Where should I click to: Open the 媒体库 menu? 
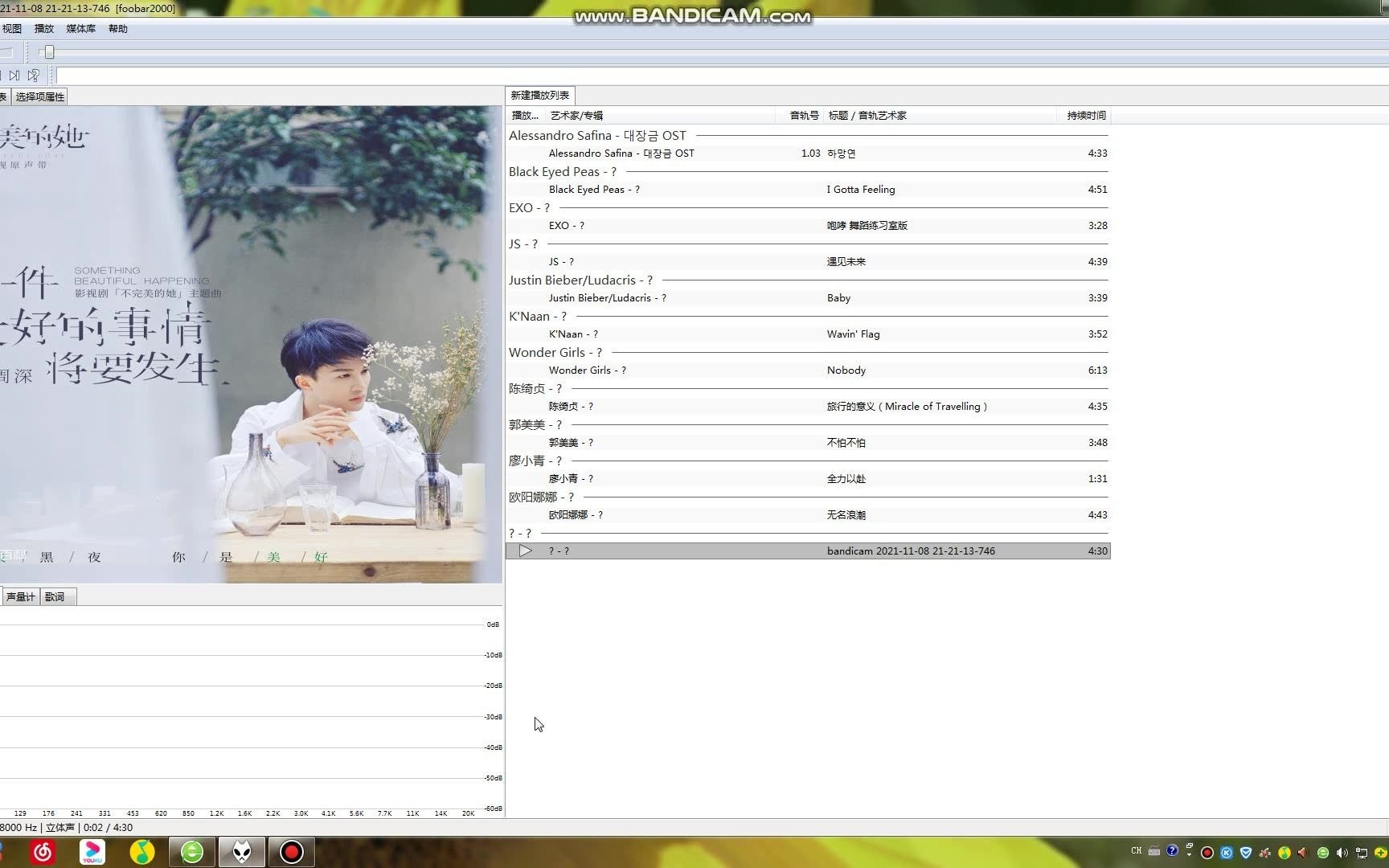(x=80, y=29)
